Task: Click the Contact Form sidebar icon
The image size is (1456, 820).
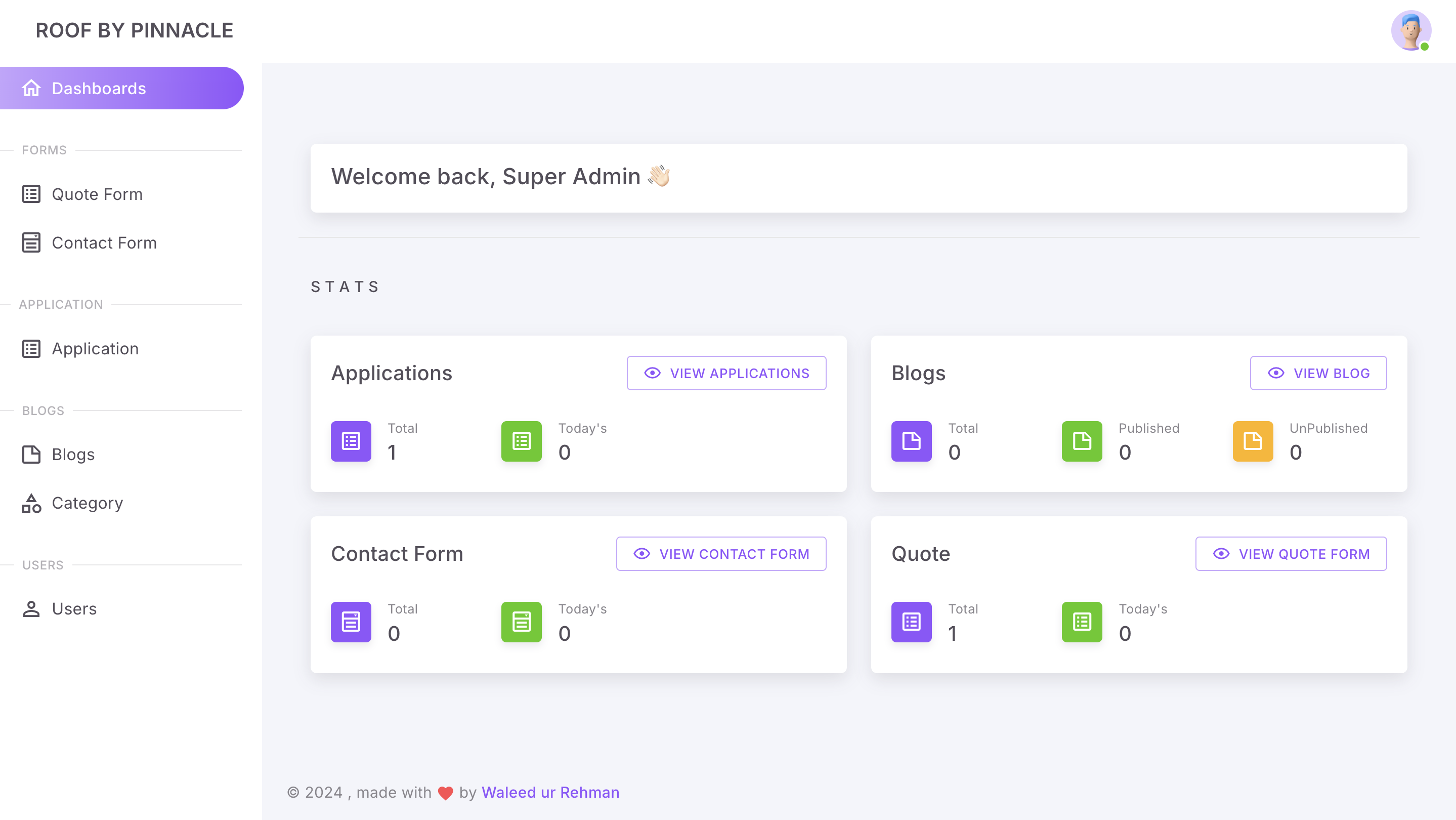Action: 30,243
